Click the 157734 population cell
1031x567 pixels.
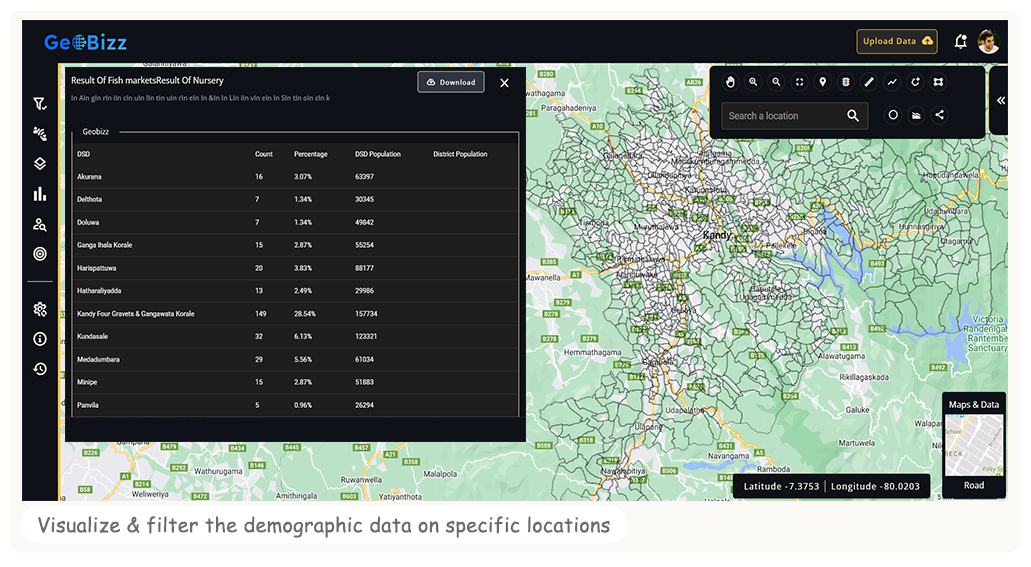366,314
